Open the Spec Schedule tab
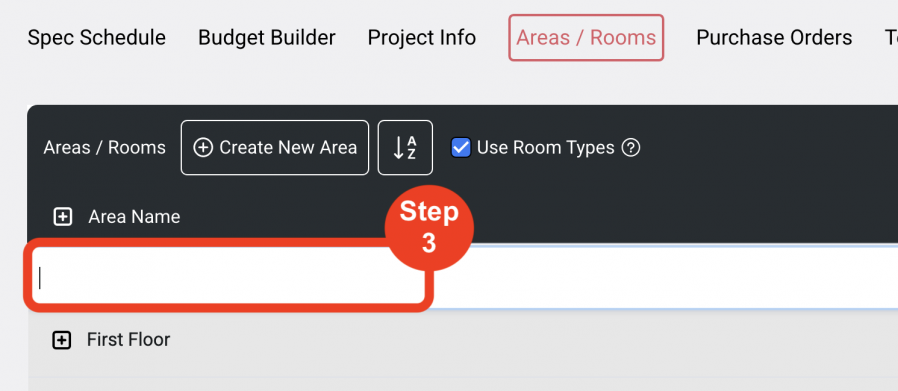This screenshot has height=391, width=898. (x=97, y=38)
